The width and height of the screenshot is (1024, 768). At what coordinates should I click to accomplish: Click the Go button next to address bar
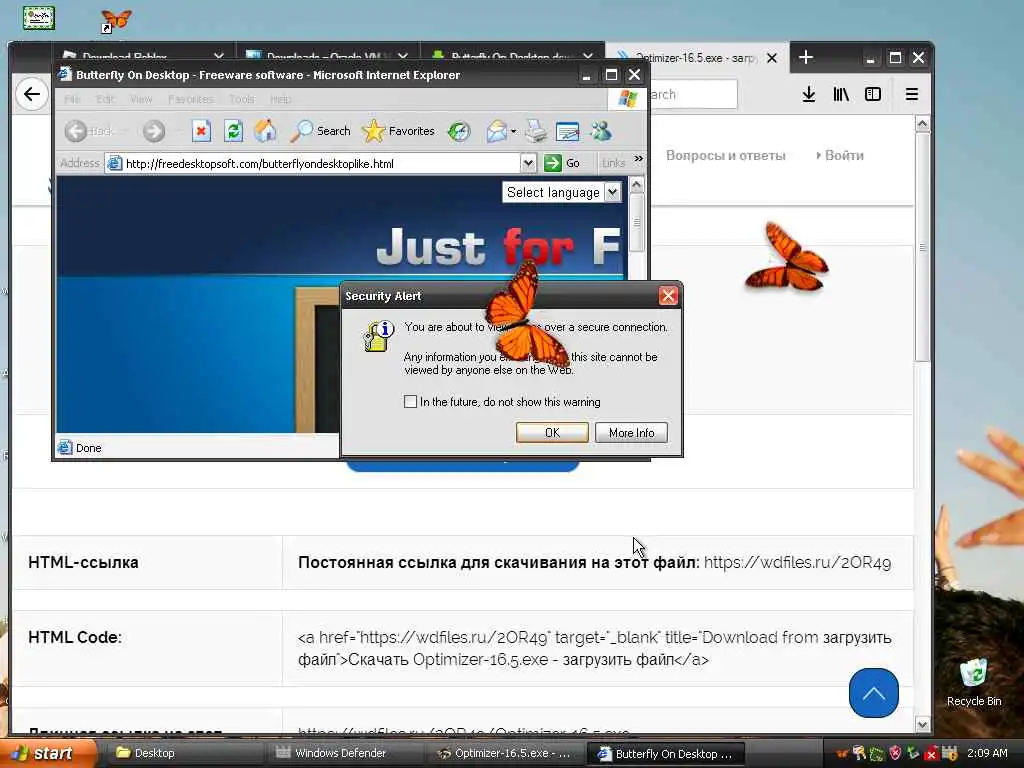tap(562, 163)
